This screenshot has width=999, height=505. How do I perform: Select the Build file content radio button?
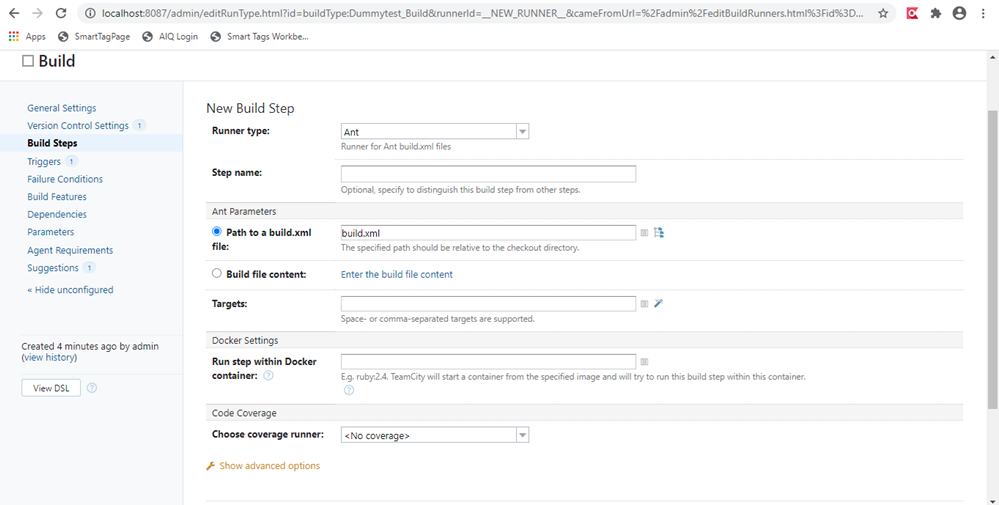coord(217,273)
